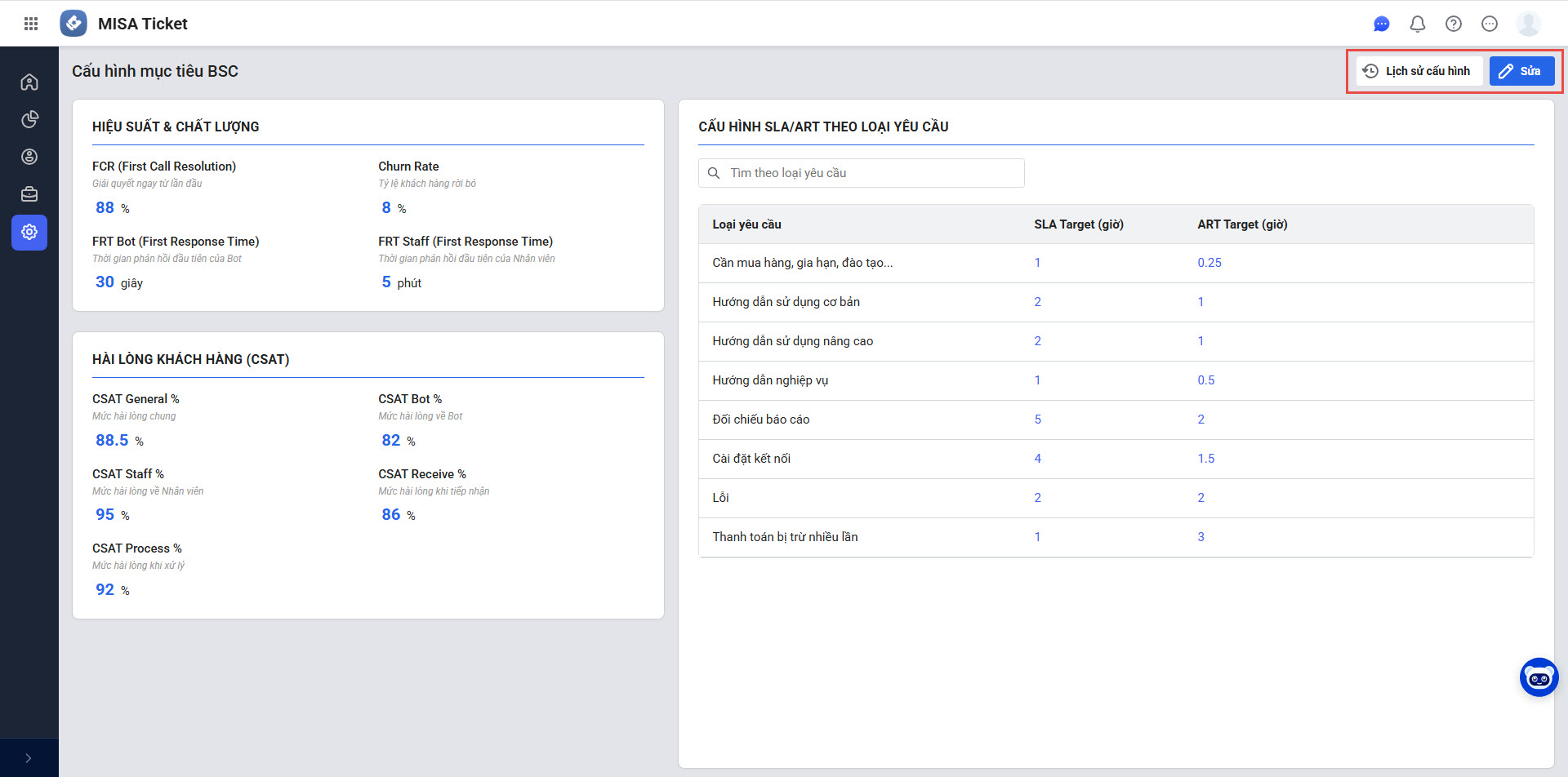Screen dimensions: 1568x777
Task: Click the SLA Target (giờ) column header
Action: click(x=1078, y=224)
